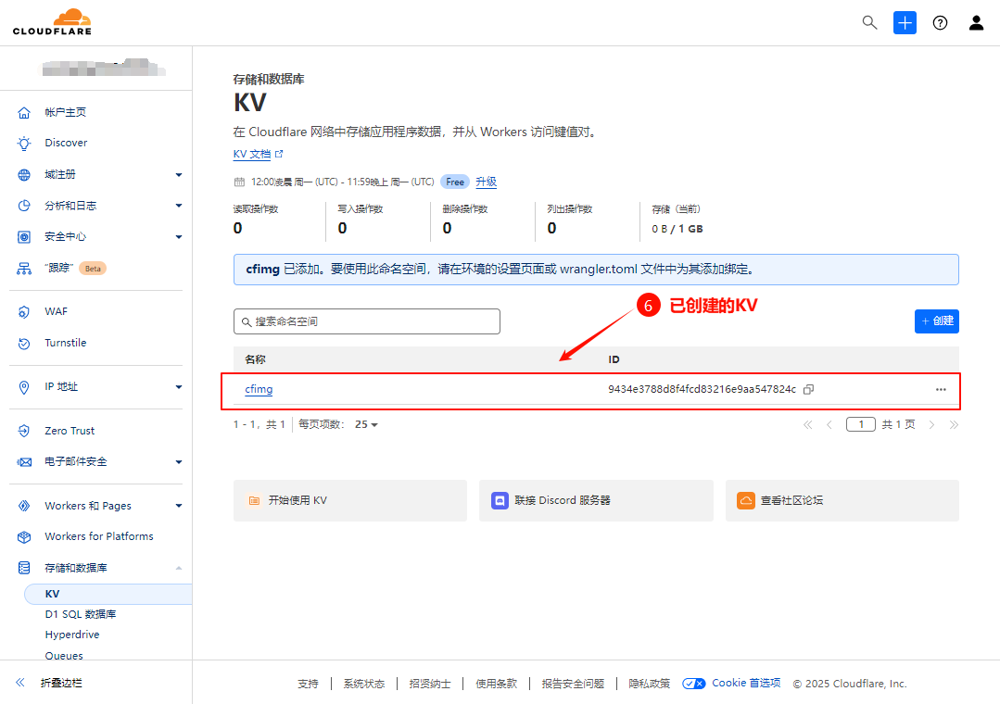Click the search magnifier icon in header
The height and width of the screenshot is (704, 1000).
point(869,23)
